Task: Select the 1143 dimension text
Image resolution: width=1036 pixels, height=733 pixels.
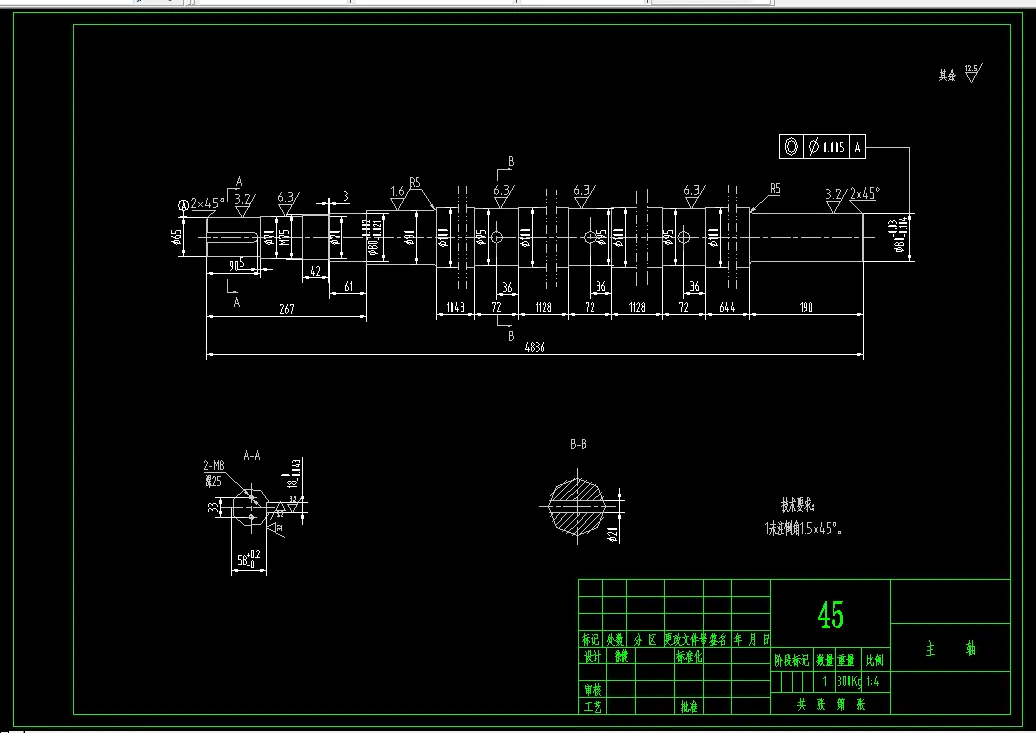Action: [455, 307]
